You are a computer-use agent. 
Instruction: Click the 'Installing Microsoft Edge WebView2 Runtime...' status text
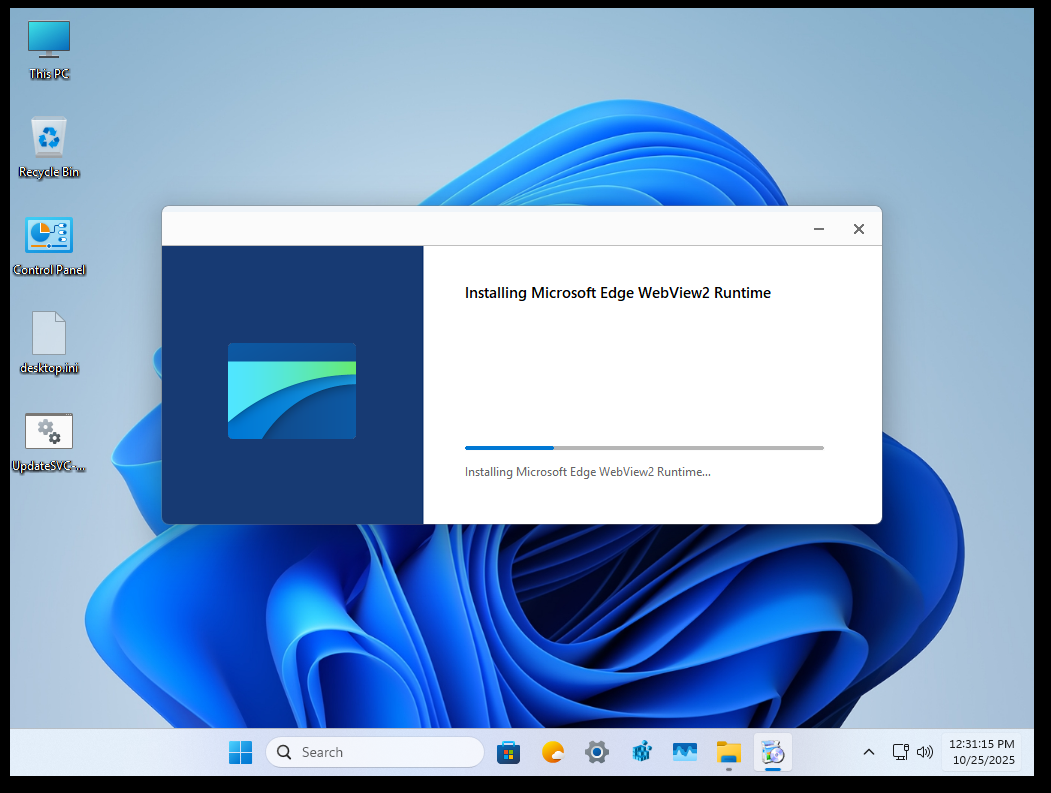tap(587, 472)
